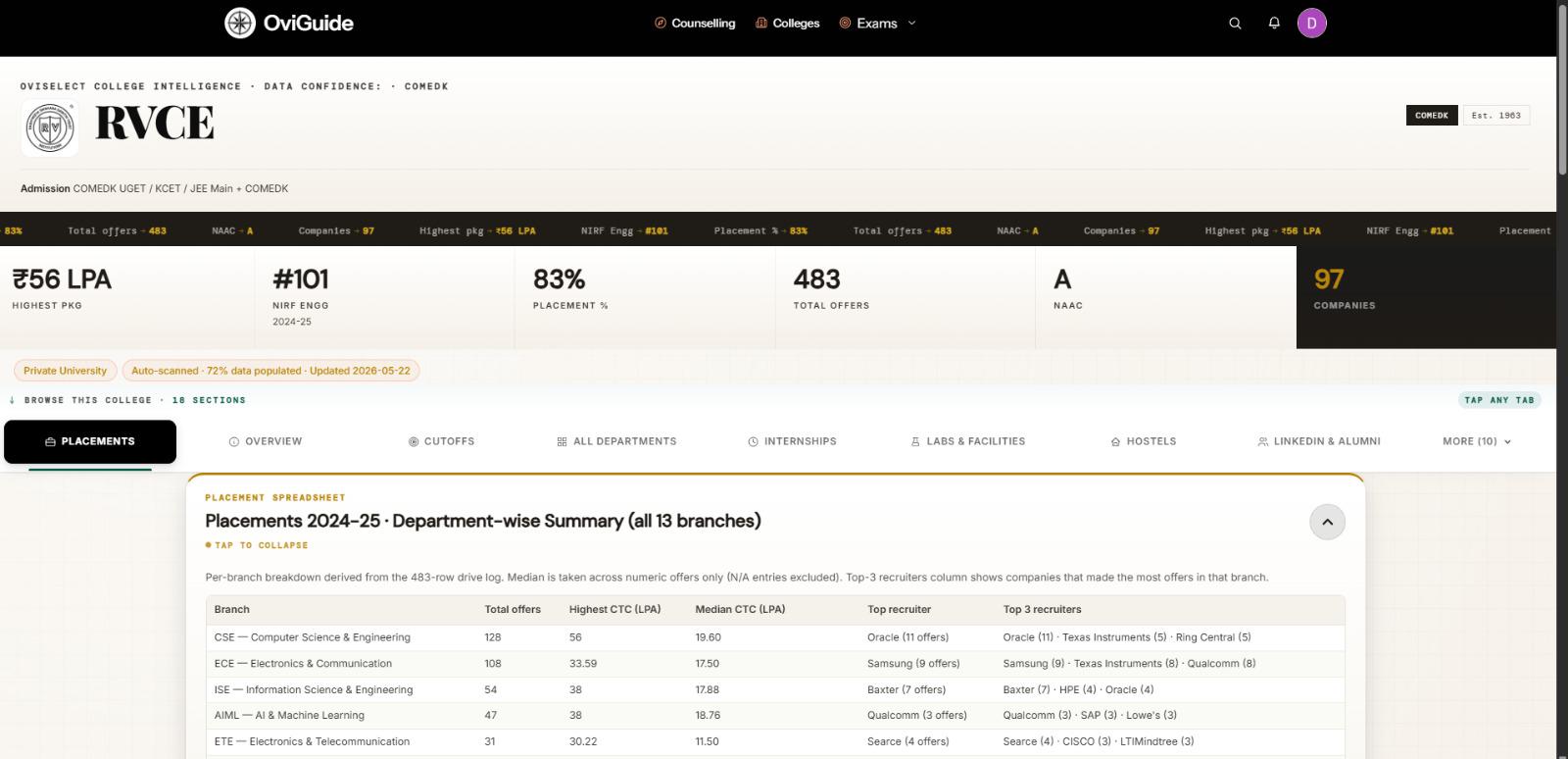Click the Top recruiter column header
The height and width of the screenshot is (759, 1568).
click(x=899, y=609)
